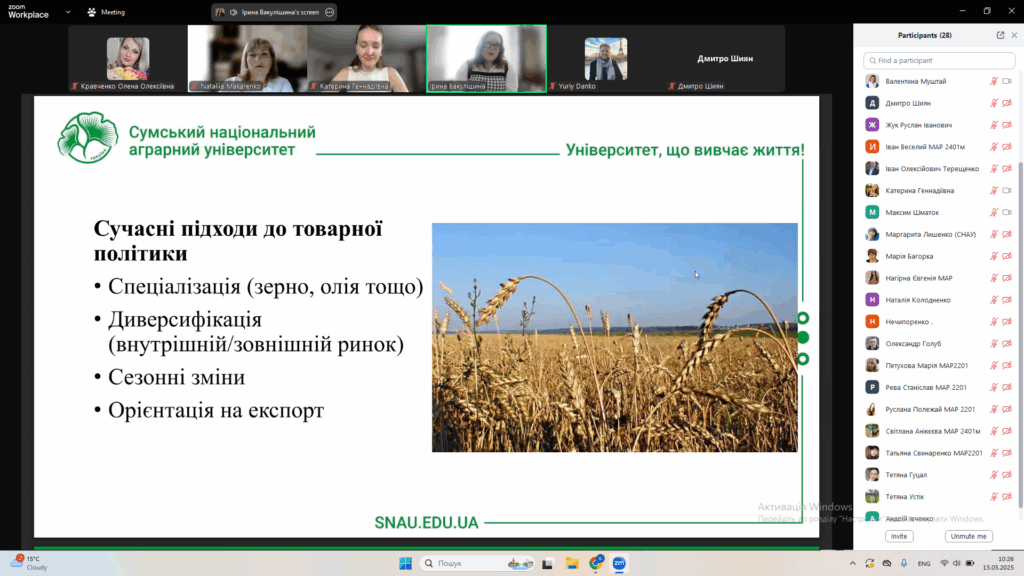
Task: Toggle microphone icon for Максим Шматок
Action: tap(994, 212)
